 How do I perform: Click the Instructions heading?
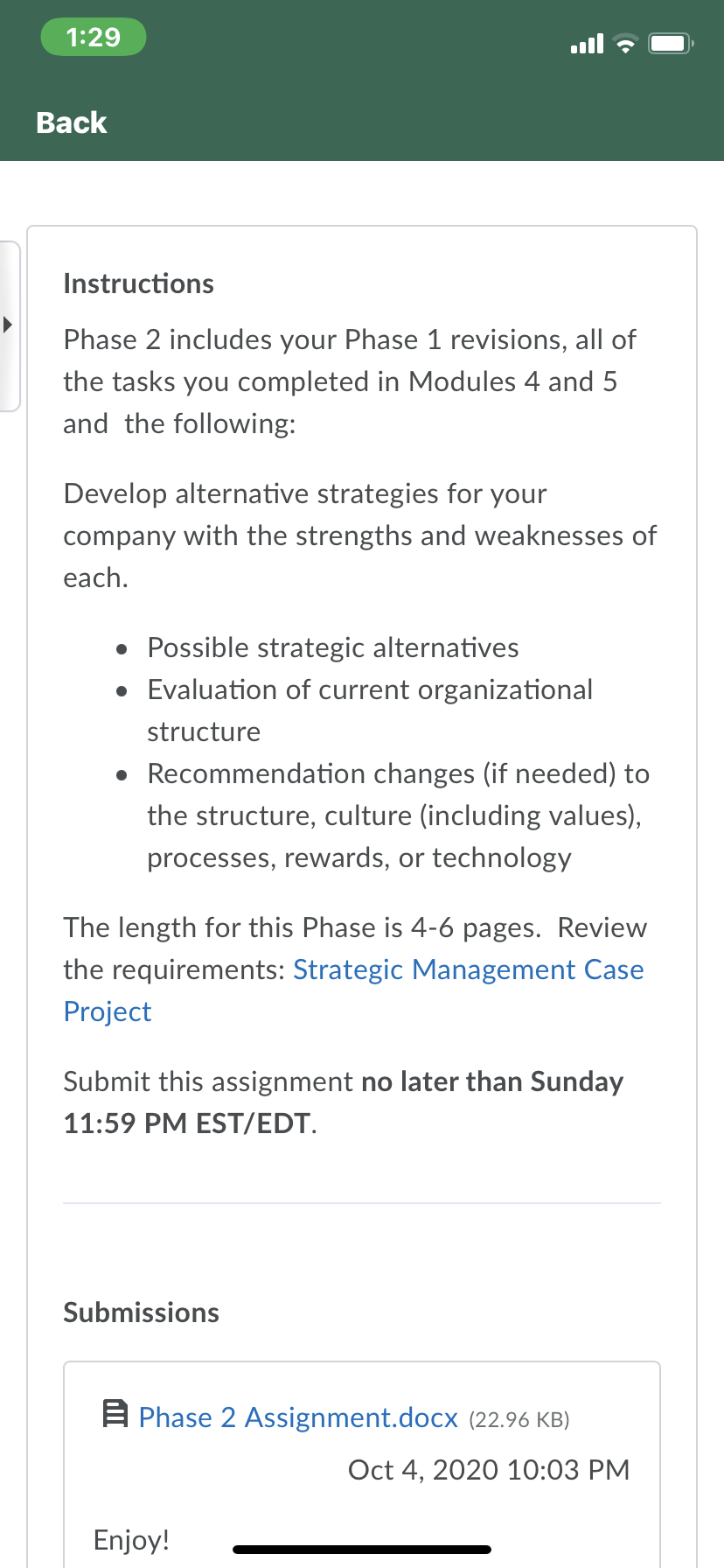point(138,283)
